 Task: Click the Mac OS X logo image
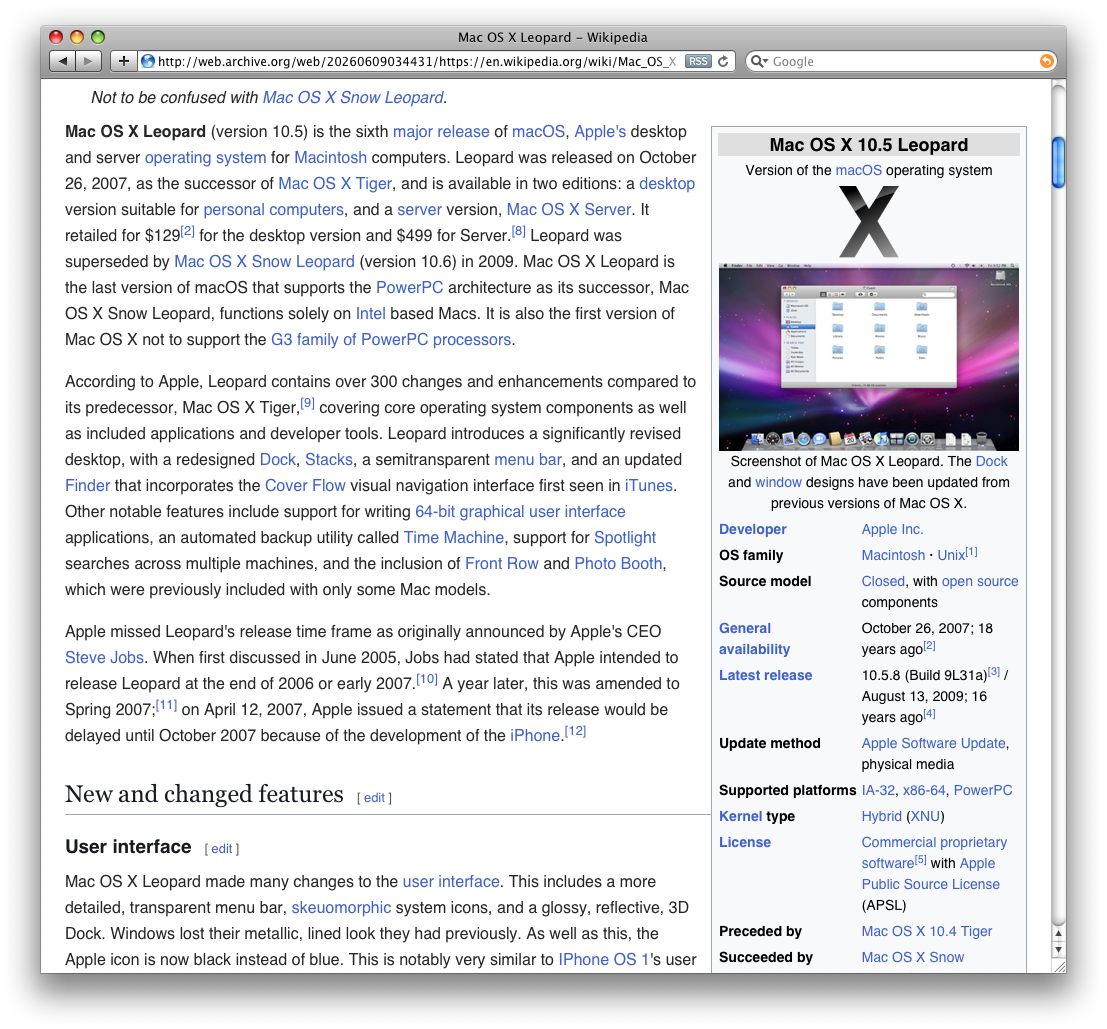(869, 222)
